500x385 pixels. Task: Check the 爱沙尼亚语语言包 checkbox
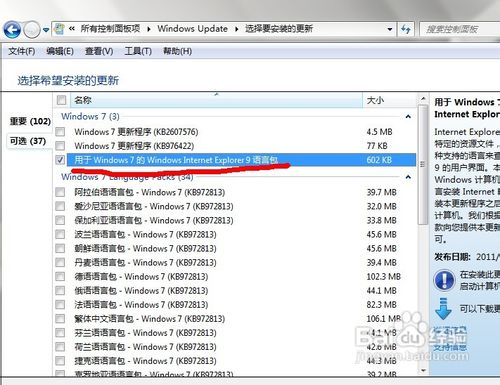[x=60, y=206]
